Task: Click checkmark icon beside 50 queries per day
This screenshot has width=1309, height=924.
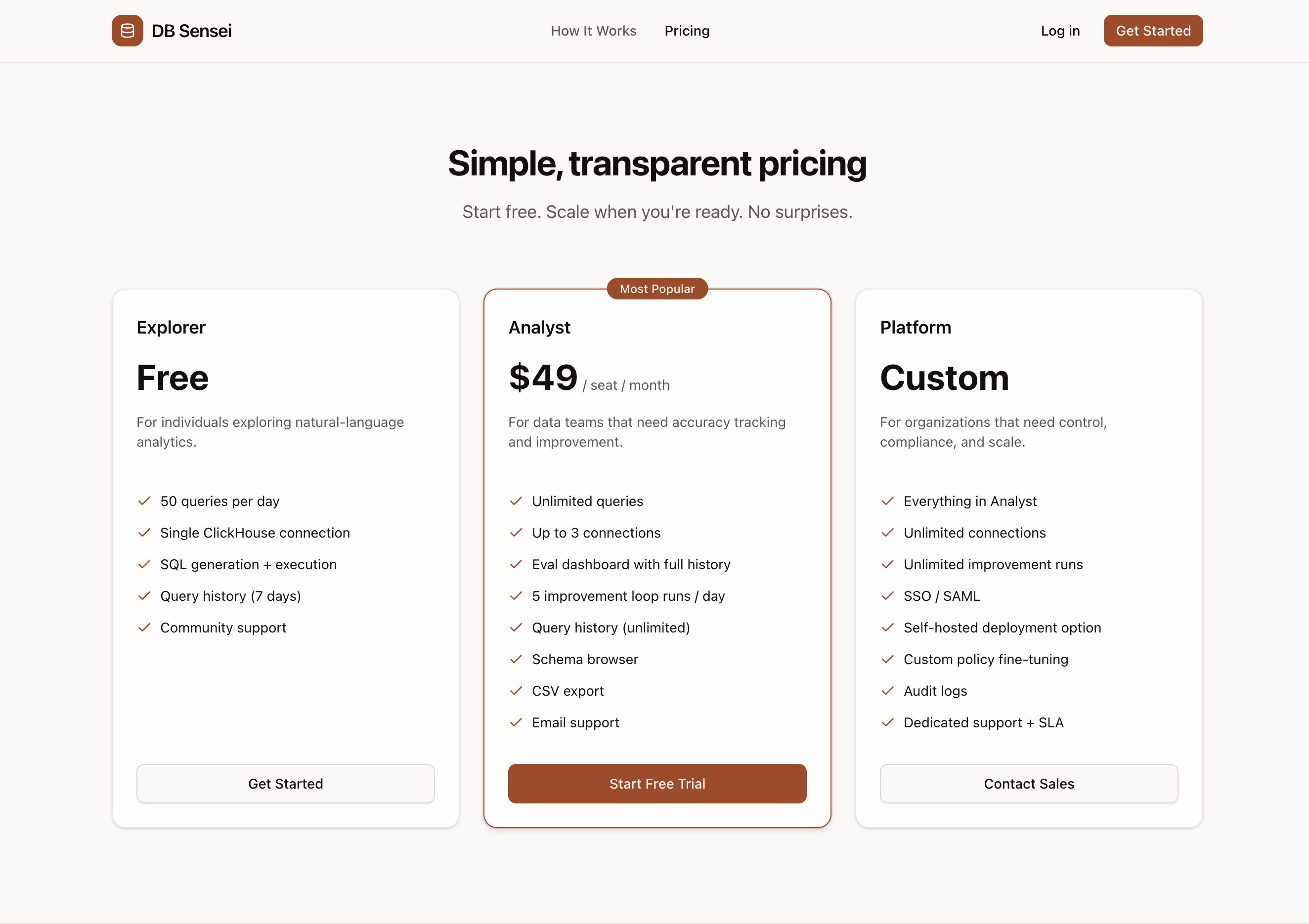Action: [144, 501]
